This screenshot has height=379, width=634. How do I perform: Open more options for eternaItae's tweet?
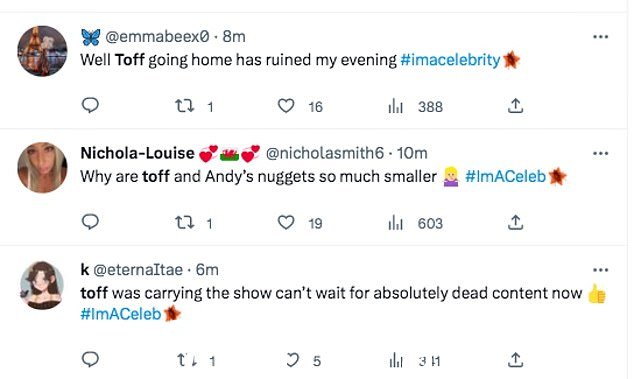pos(600,270)
